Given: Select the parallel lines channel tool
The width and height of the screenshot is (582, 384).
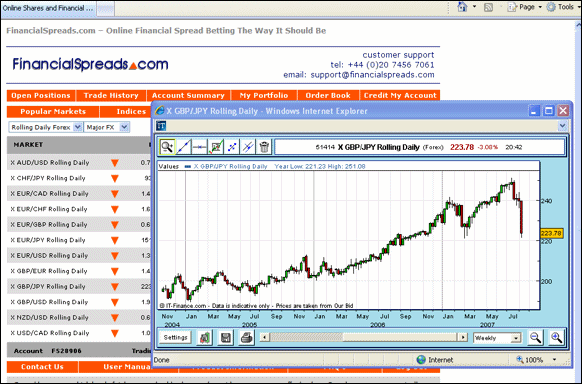Looking at the screenshot, I should [x=248, y=147].
